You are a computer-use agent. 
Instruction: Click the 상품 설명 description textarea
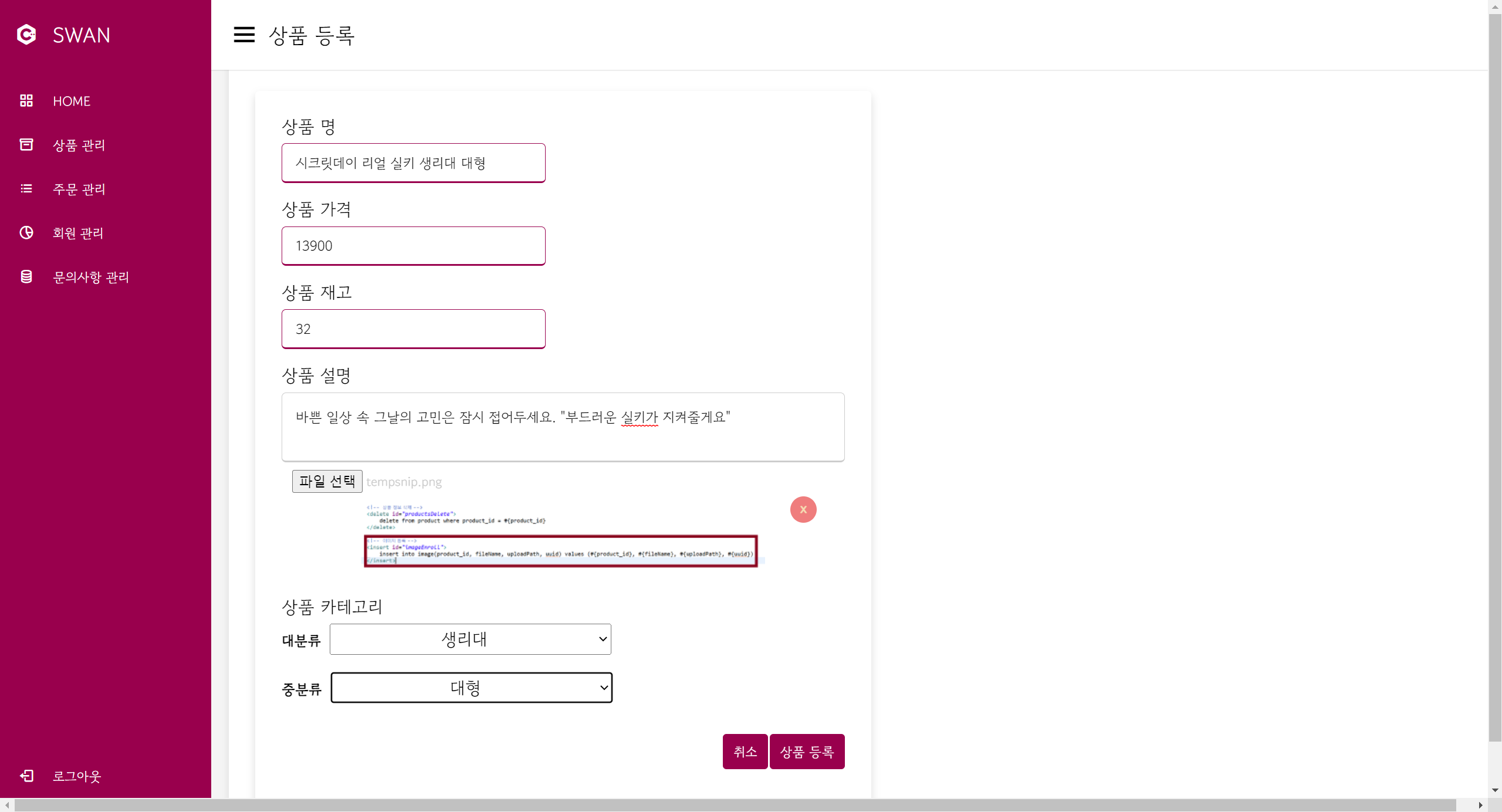click(x=563, y=427)
